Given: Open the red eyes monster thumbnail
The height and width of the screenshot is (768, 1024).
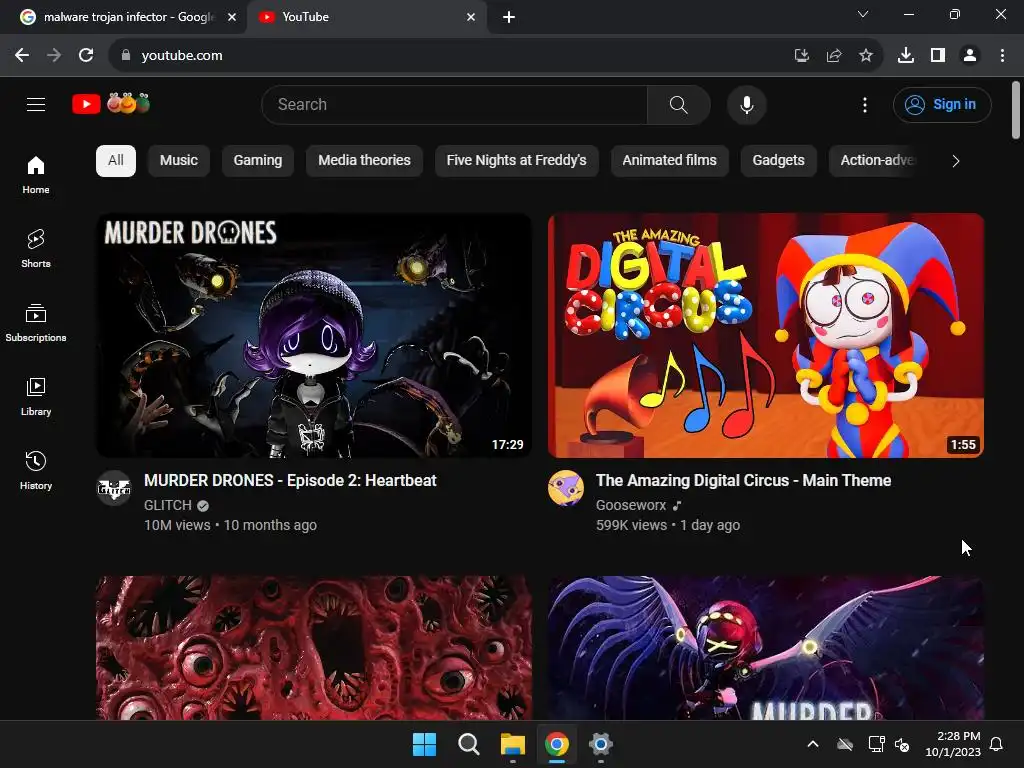Looking at the screenshot, I should [313, 648].
